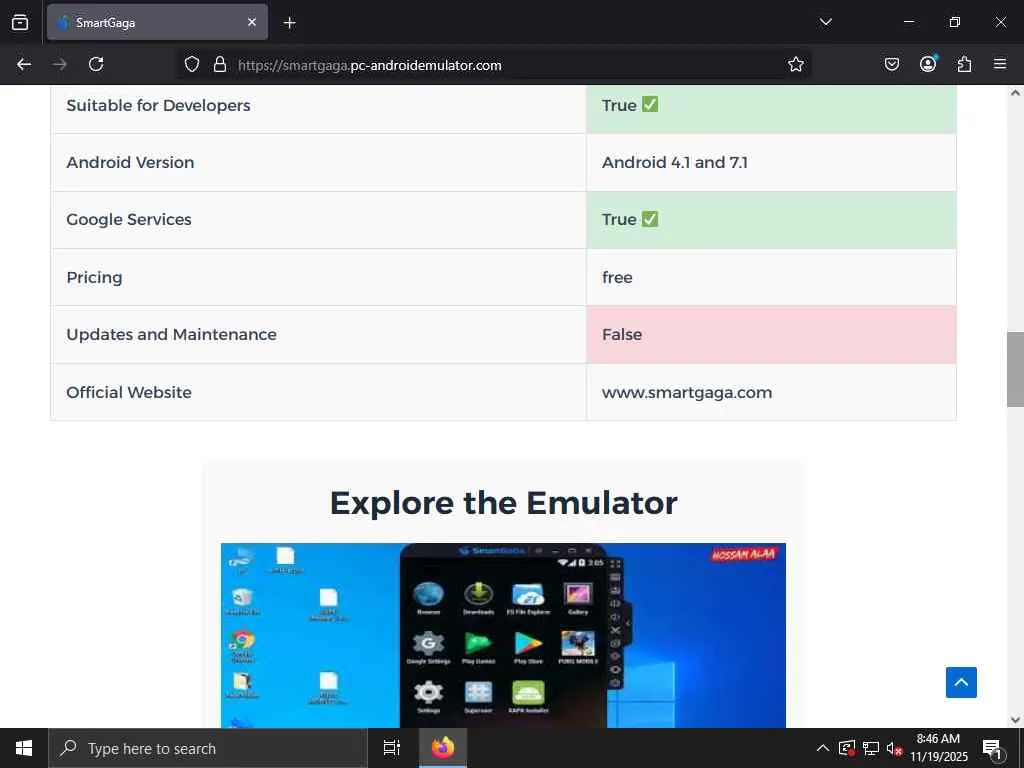This screenshot has width=1024, height=768.
Task: Click the muted volume tray icon
Action: (x=894, y=748)
